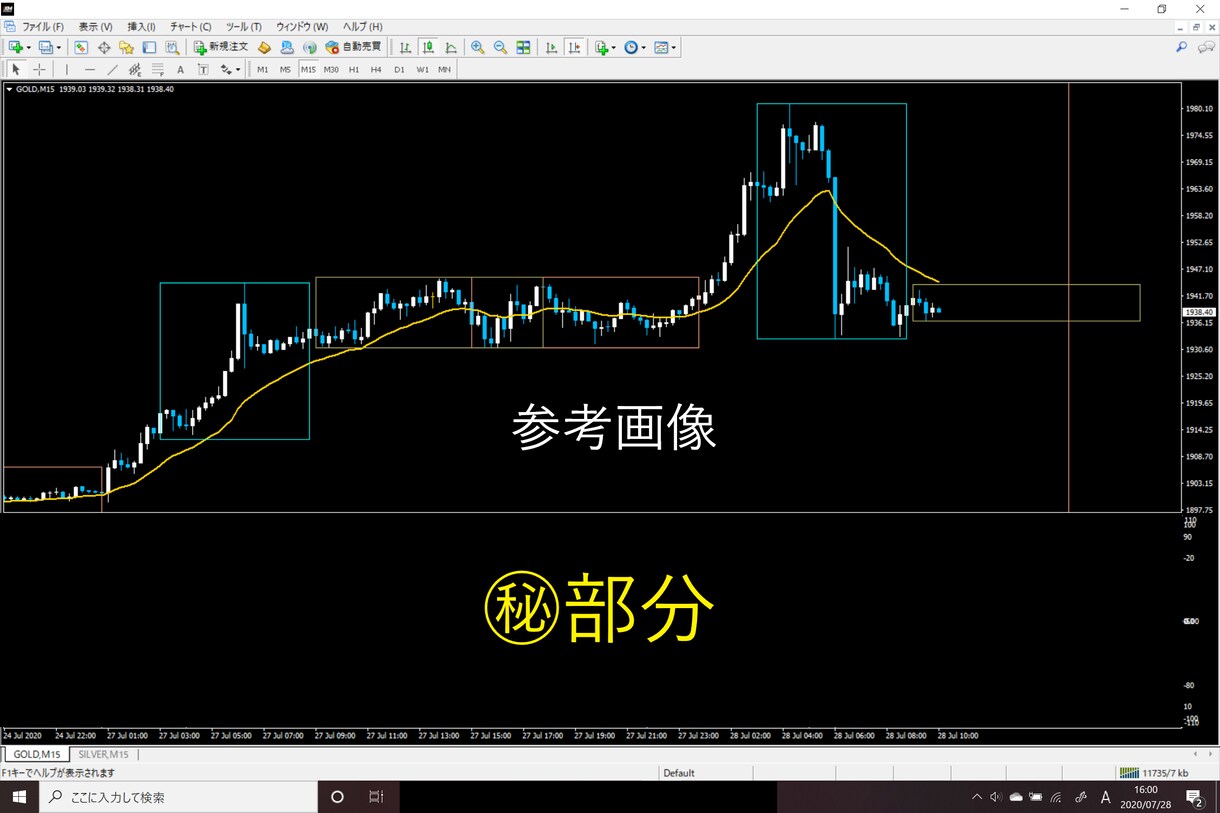Select the horizontal line drawing tool

click(x=89, y=70)
